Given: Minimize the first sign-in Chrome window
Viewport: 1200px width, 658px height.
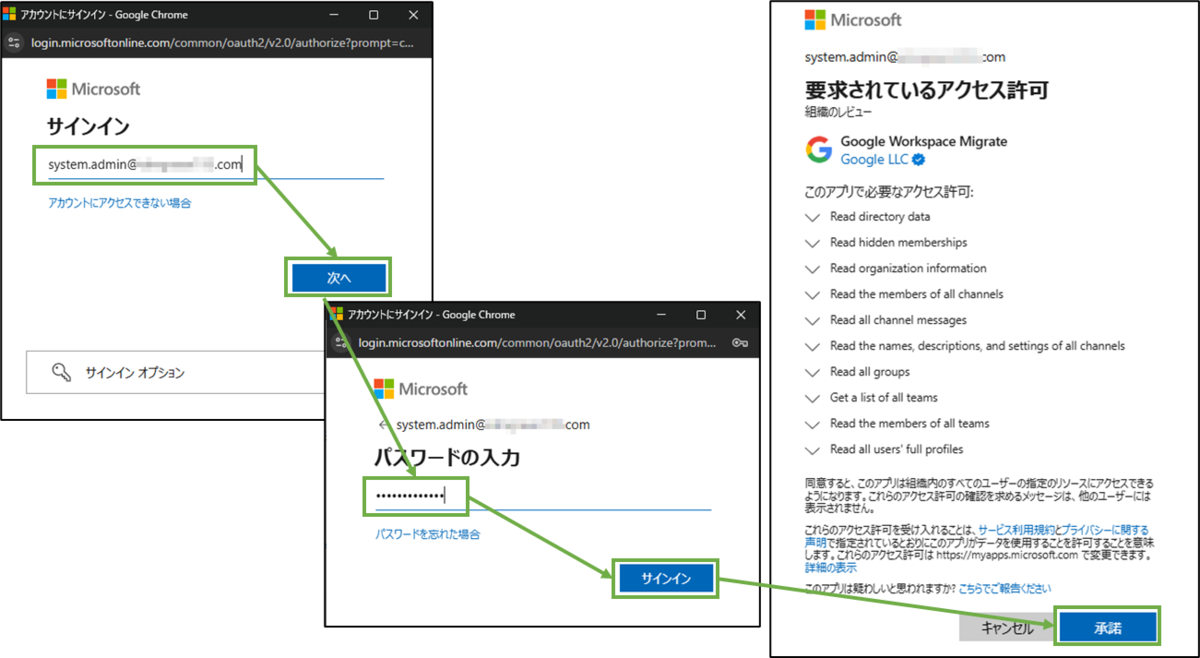Looking at the screenshot, I should [332, 15].
